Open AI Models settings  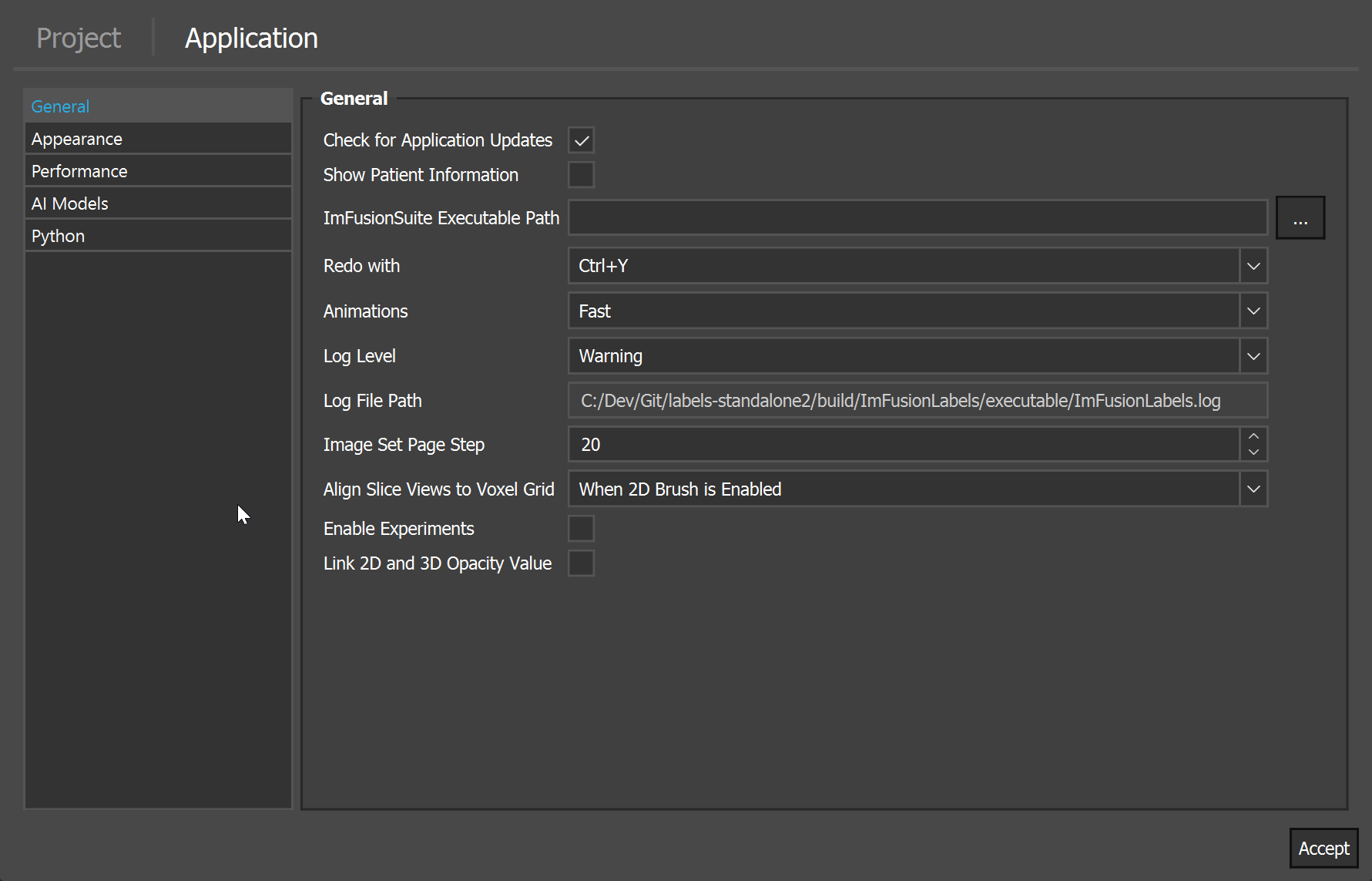[x=158, y=203]
